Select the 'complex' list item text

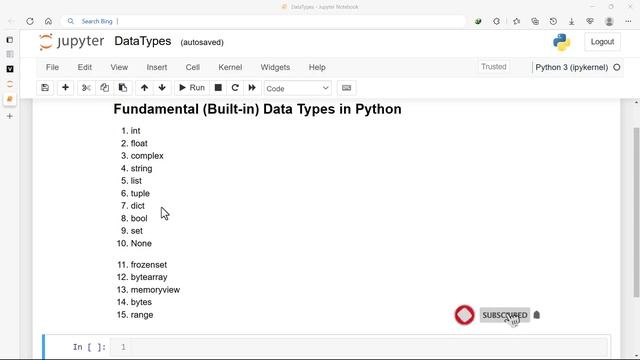pyautogui.click(x=147, y=156)
